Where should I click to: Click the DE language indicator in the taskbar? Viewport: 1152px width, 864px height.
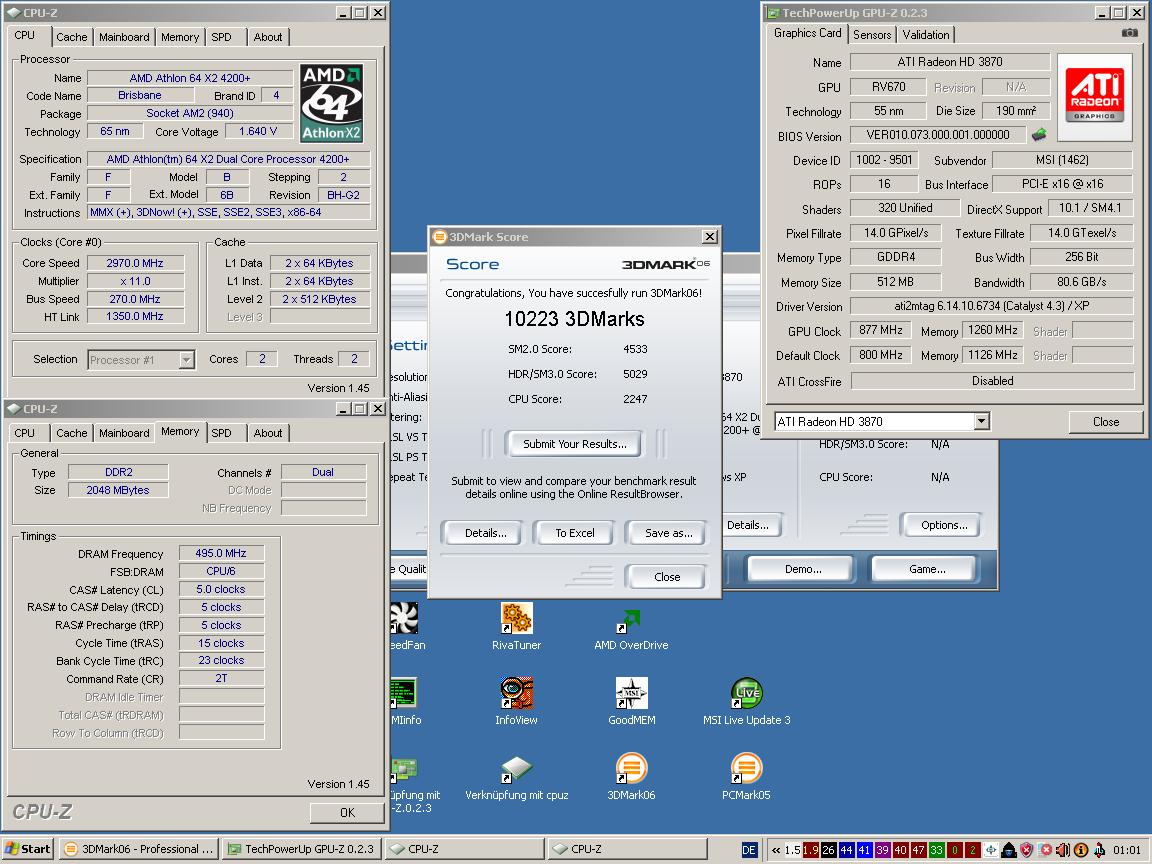click(x=749, y=850)
